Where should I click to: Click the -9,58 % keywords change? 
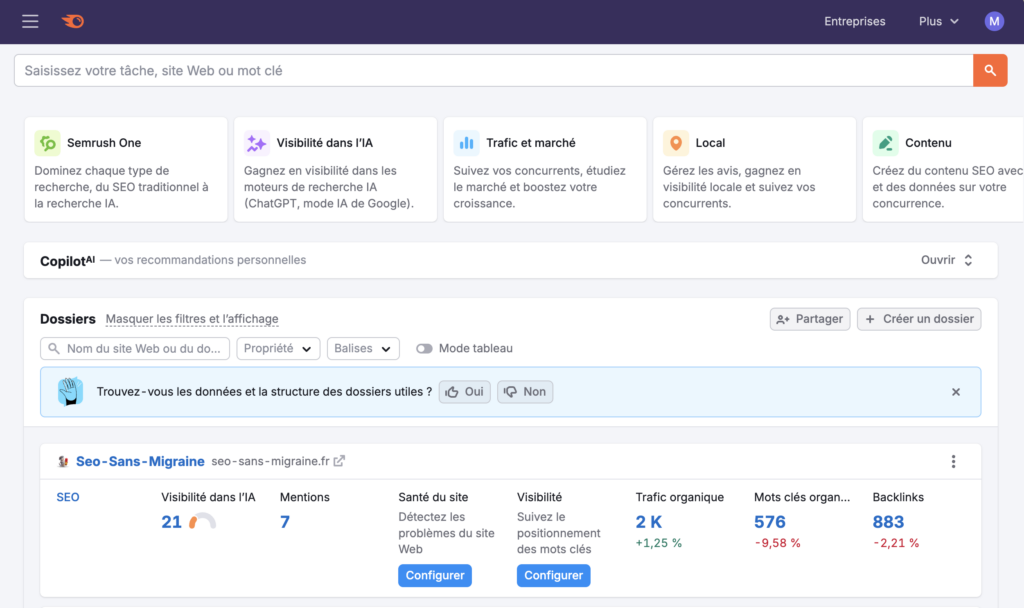pos(777,543)
